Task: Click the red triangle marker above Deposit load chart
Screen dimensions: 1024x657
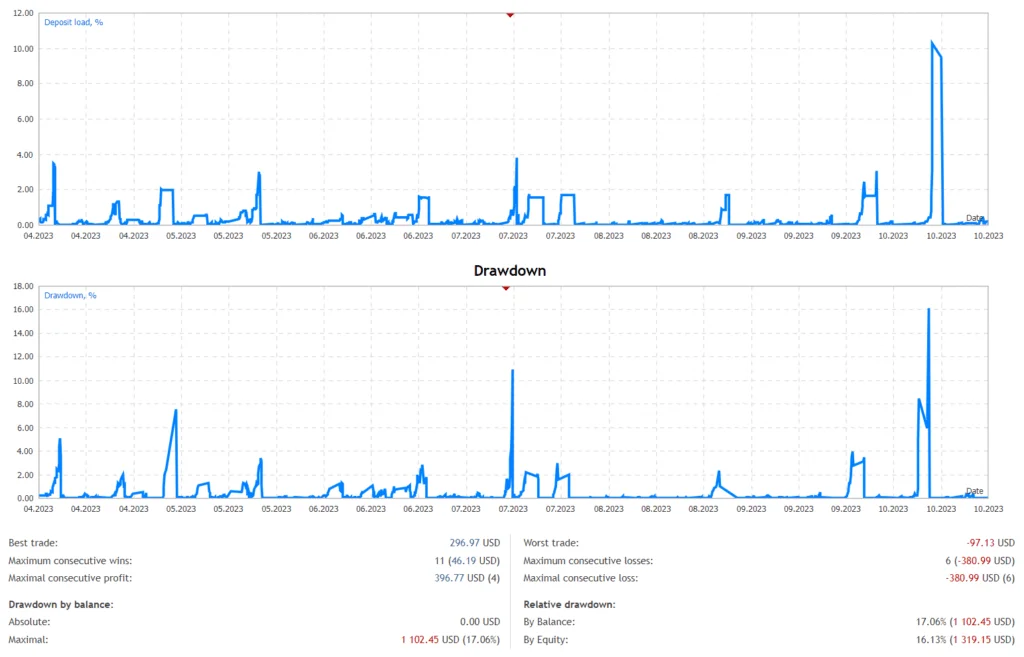Action: tap(510, 14)
